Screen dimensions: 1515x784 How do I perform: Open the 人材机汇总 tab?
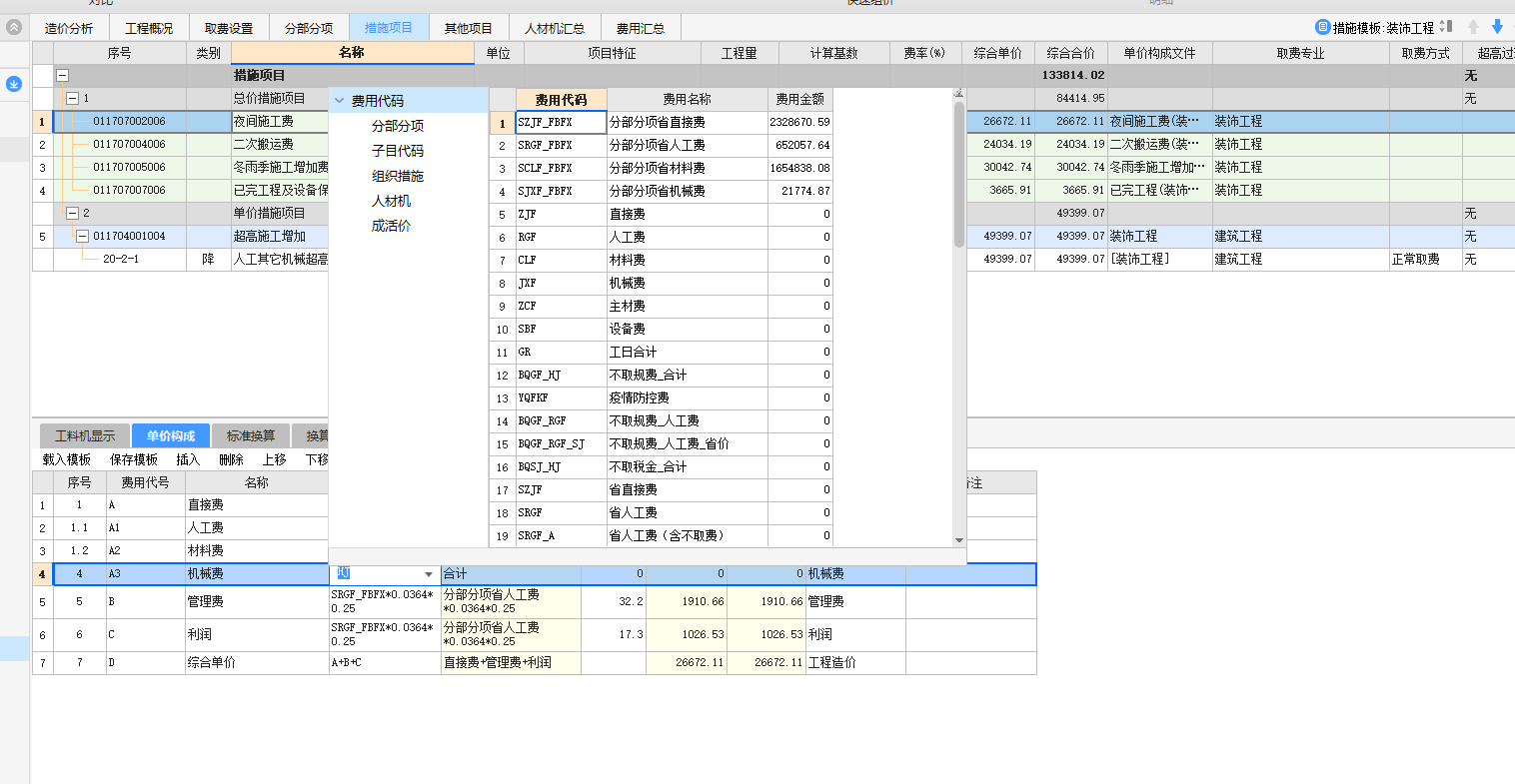point(555,28)
